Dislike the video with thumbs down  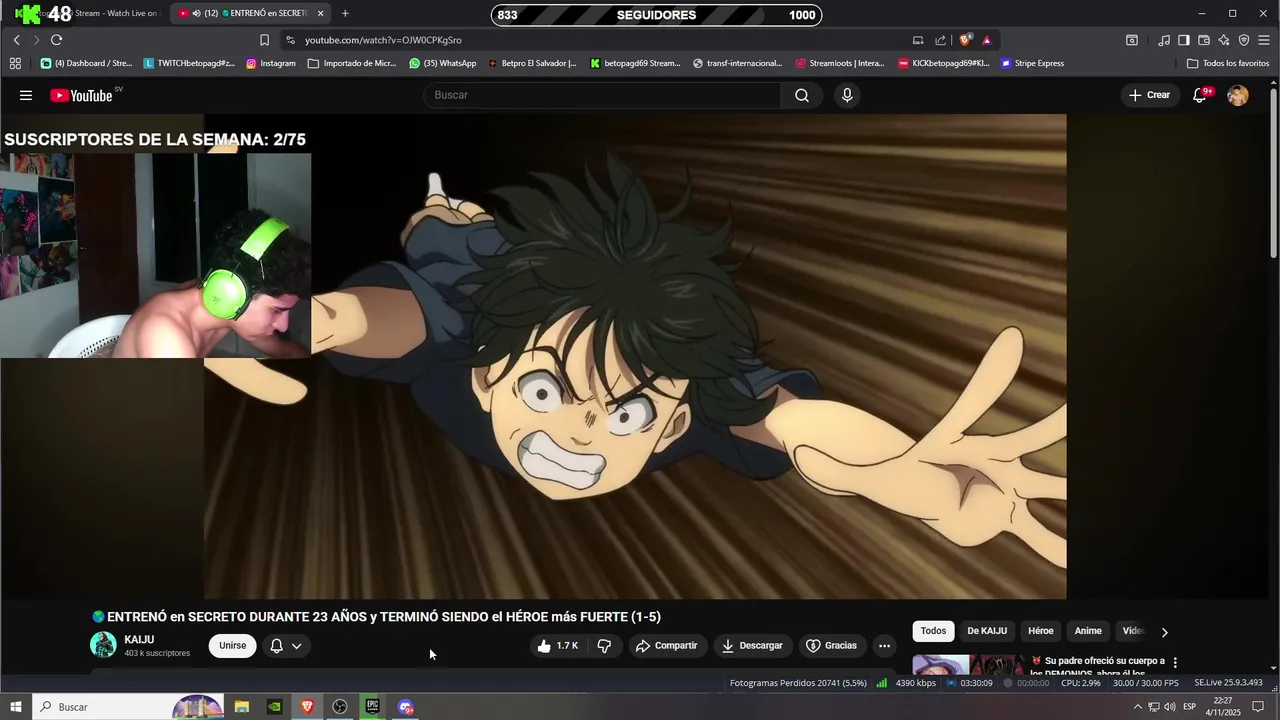(x=604, y=646)
